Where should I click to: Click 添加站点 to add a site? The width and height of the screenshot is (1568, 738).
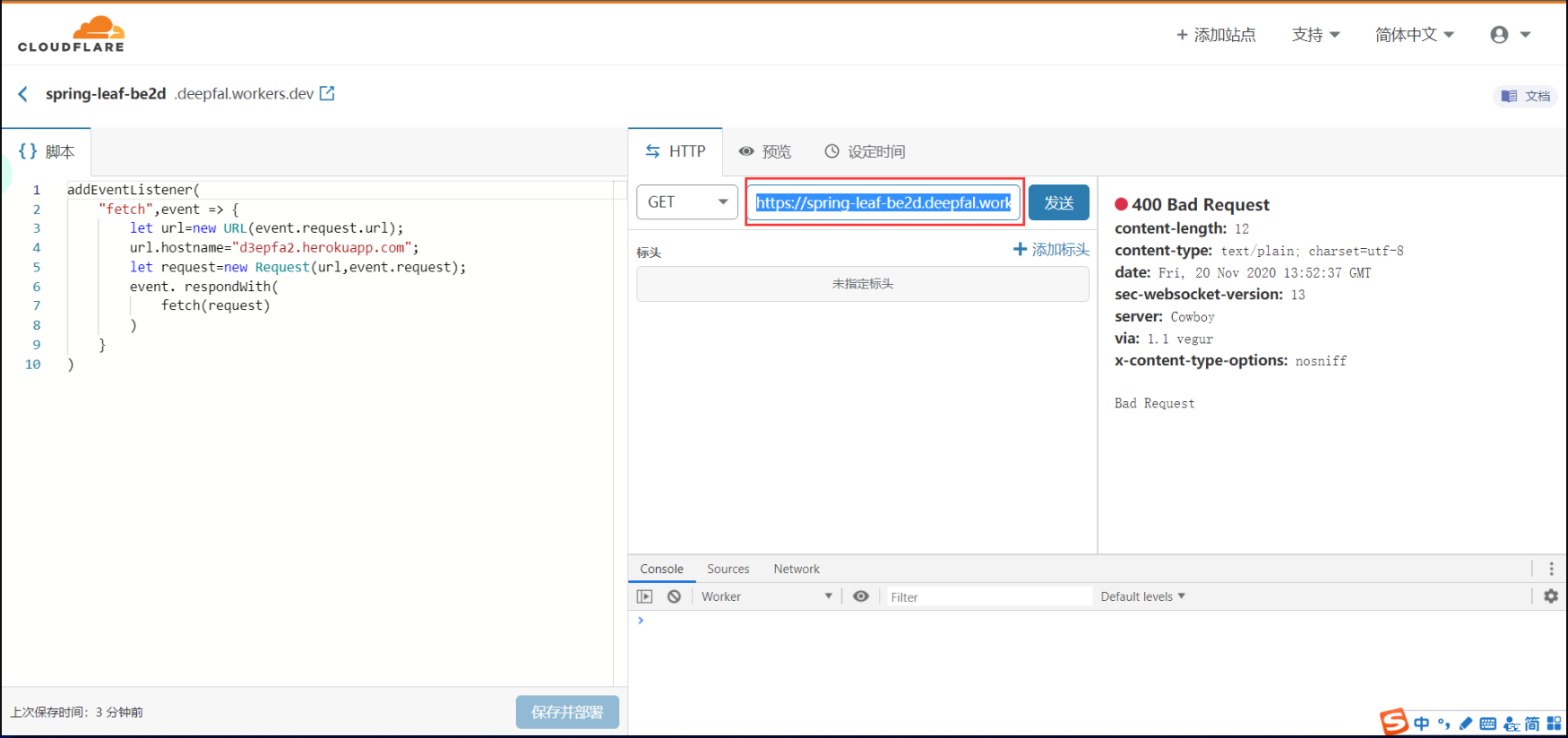pos(1216,35)
